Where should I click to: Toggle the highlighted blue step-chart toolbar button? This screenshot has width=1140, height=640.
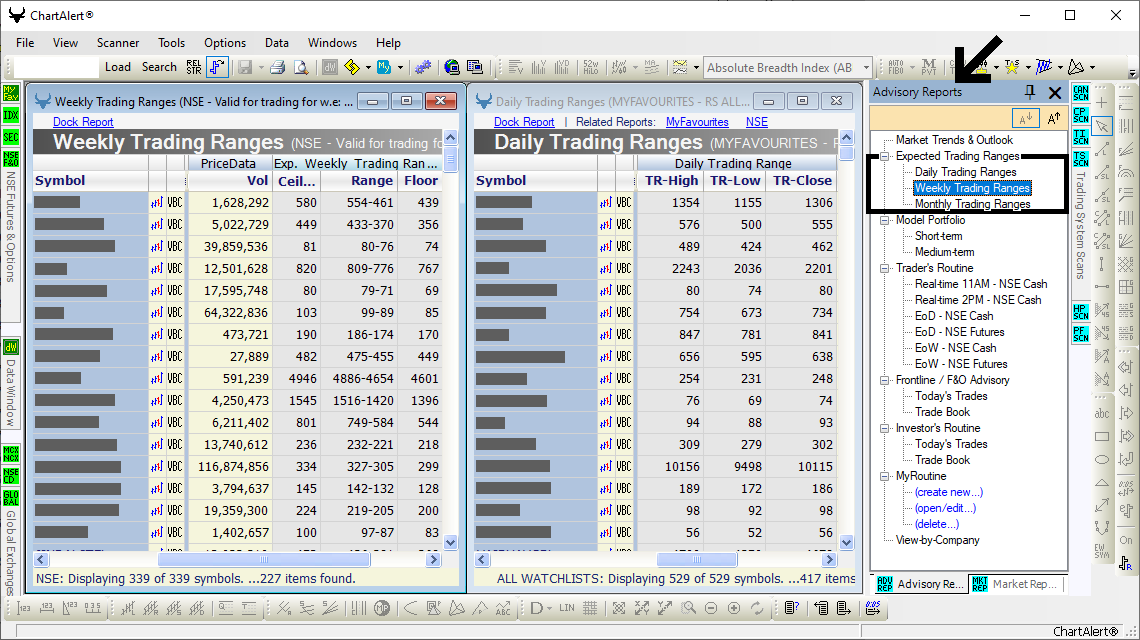217,68
